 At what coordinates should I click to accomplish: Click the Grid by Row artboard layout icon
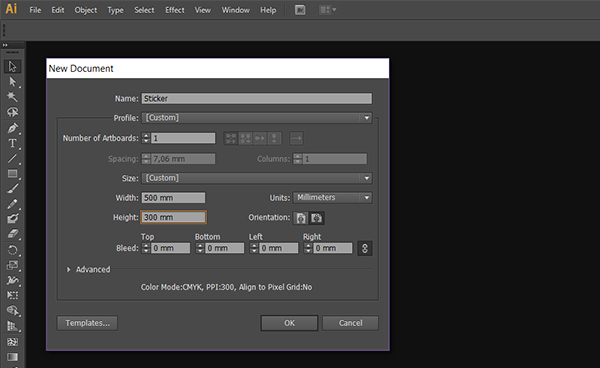(x=231, y=138)
